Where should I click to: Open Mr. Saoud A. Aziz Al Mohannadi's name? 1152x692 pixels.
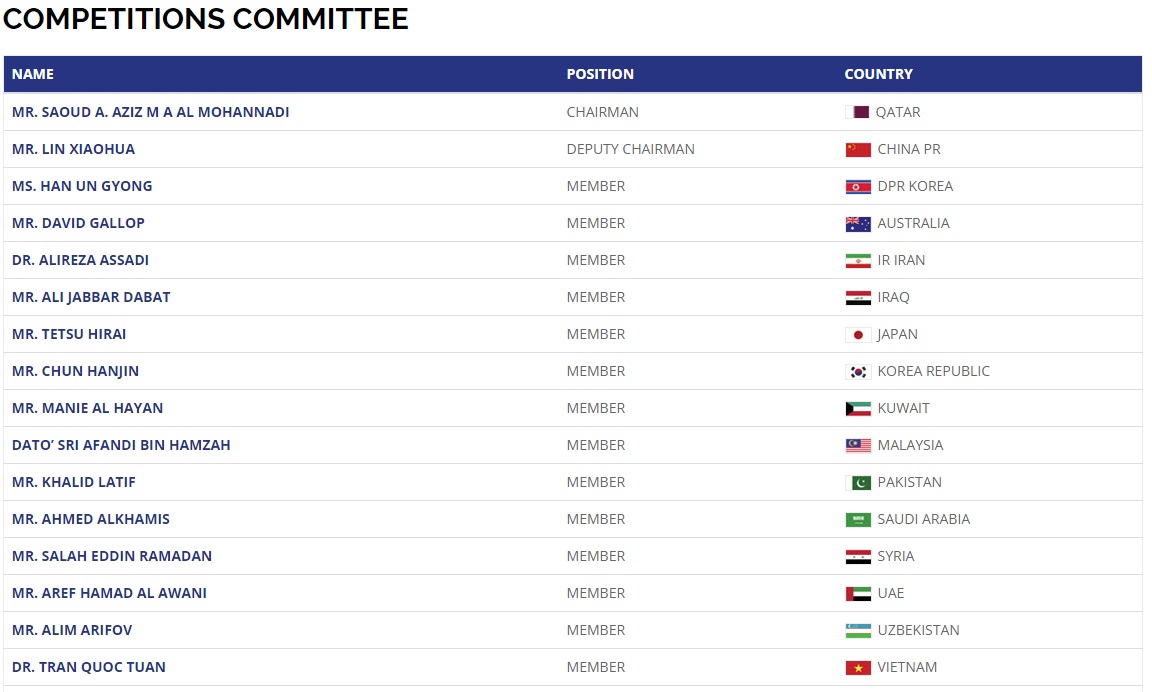[150, 112]
